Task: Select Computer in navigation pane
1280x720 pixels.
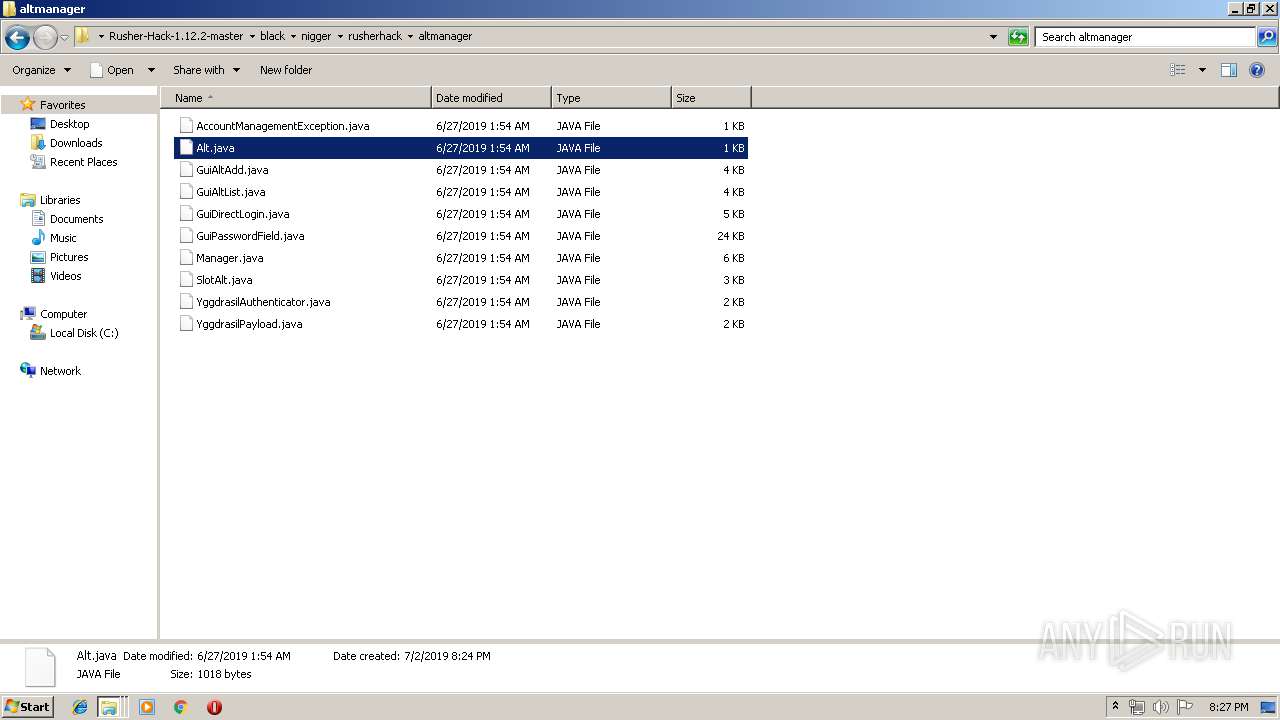Action: 63,314
